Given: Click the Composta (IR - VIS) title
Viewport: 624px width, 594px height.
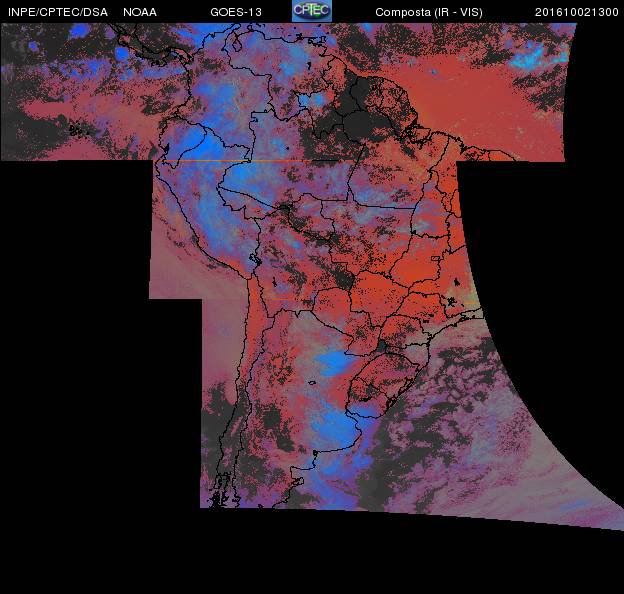Looking at the screenshot, I should point(429,12).
